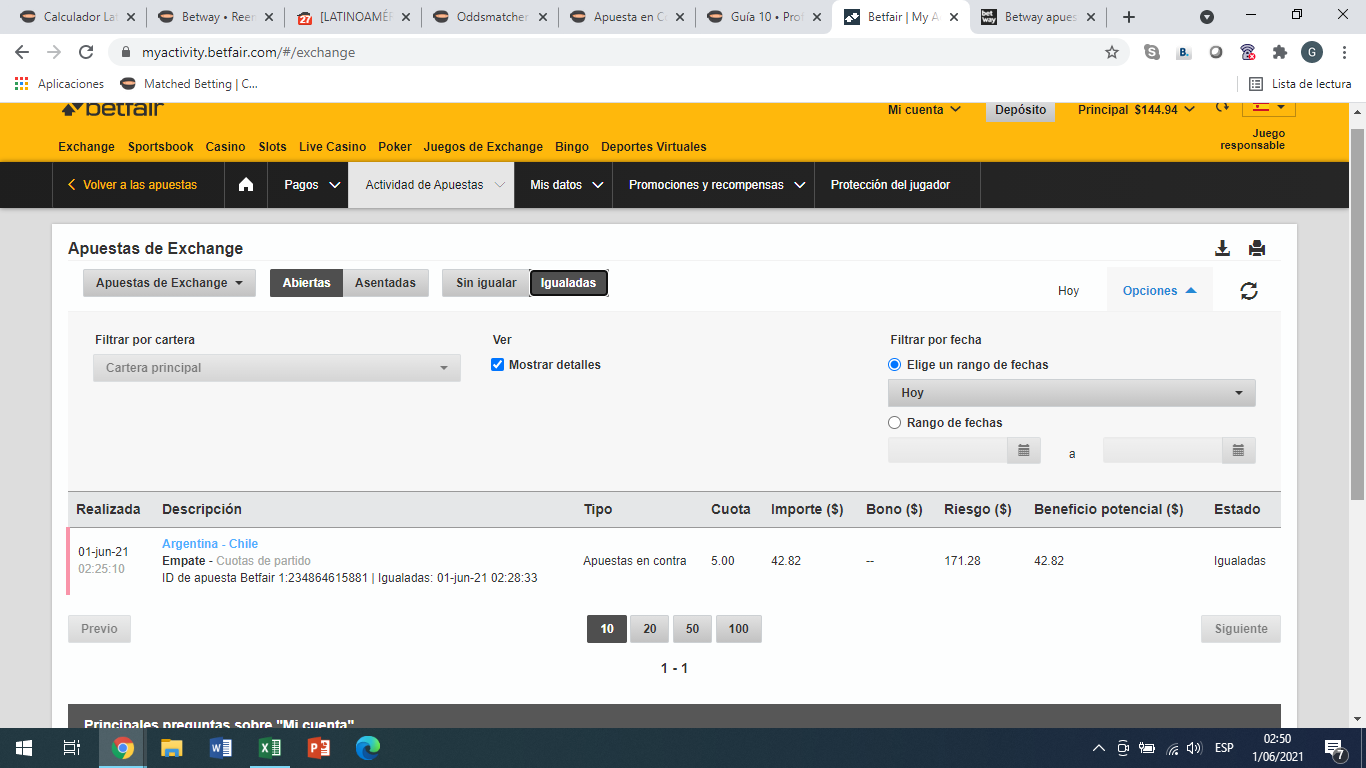This screenshot has height=768, width=1366.
Task: Open a new browser tab
Action: click(1129, 17)
